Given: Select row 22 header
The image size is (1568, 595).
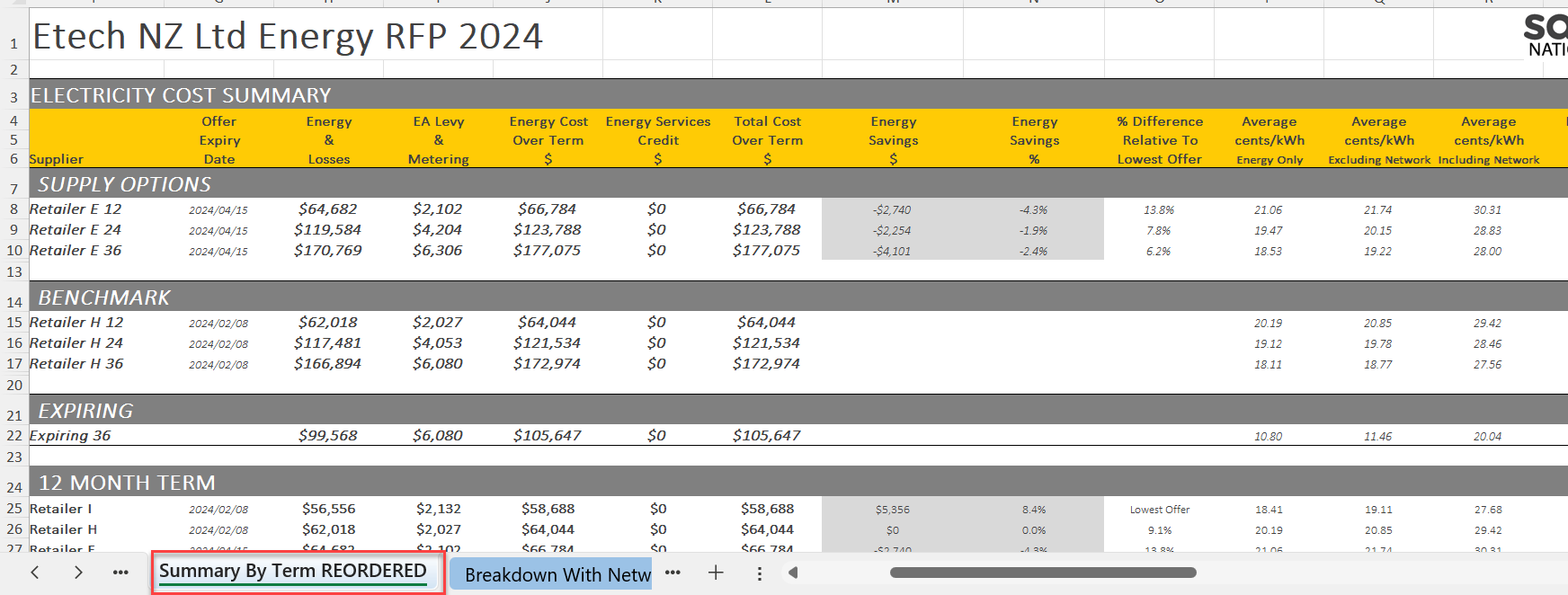Looking at the screenshot, I should [14, 436].
